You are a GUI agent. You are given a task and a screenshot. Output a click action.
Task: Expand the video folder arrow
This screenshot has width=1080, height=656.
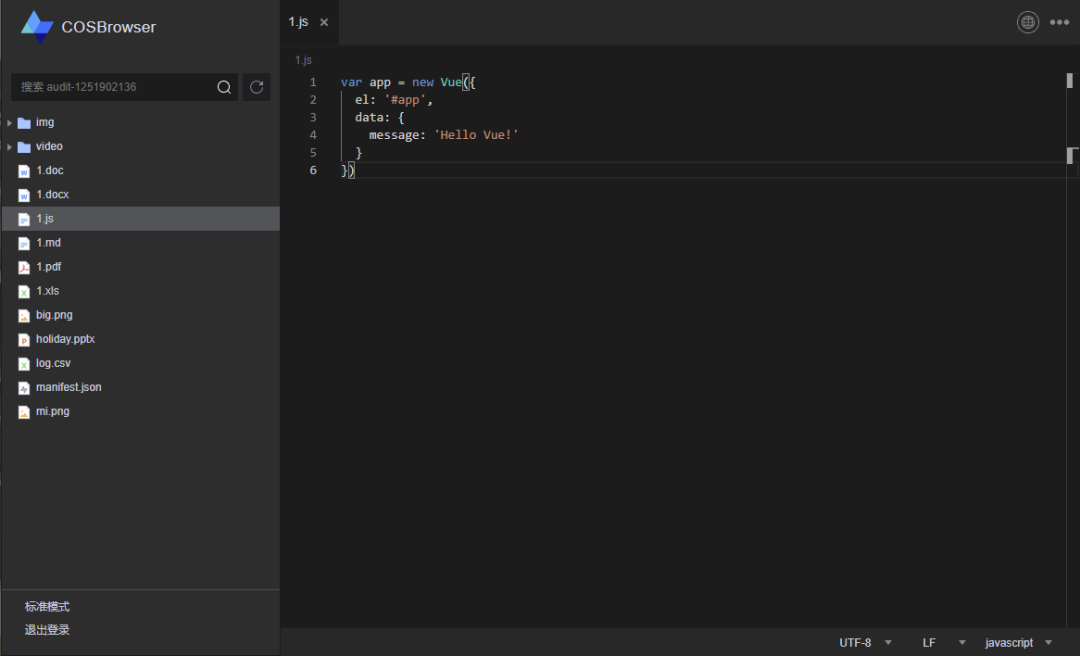coord(9,147)
